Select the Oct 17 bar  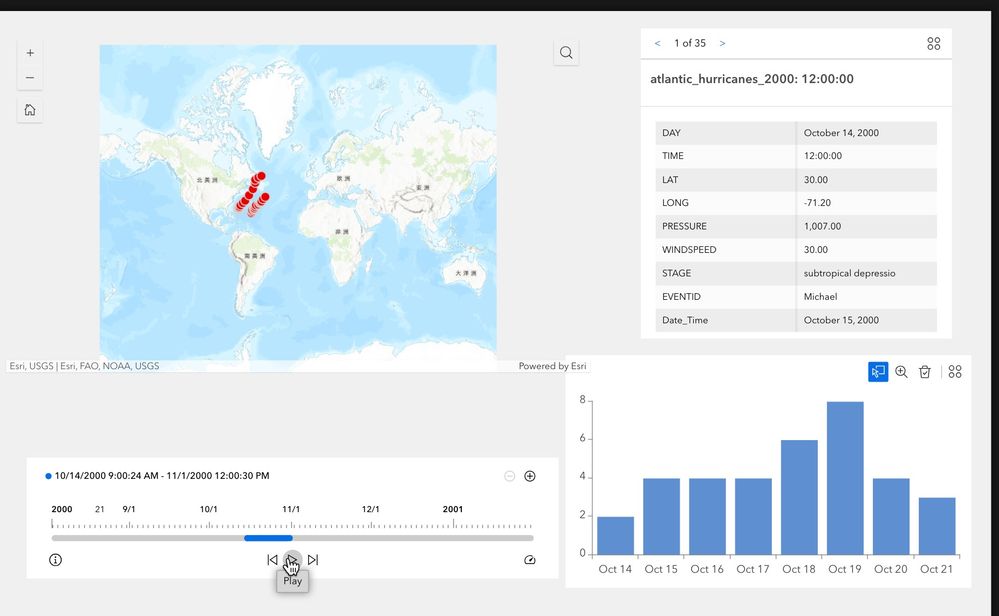point(753,517)
